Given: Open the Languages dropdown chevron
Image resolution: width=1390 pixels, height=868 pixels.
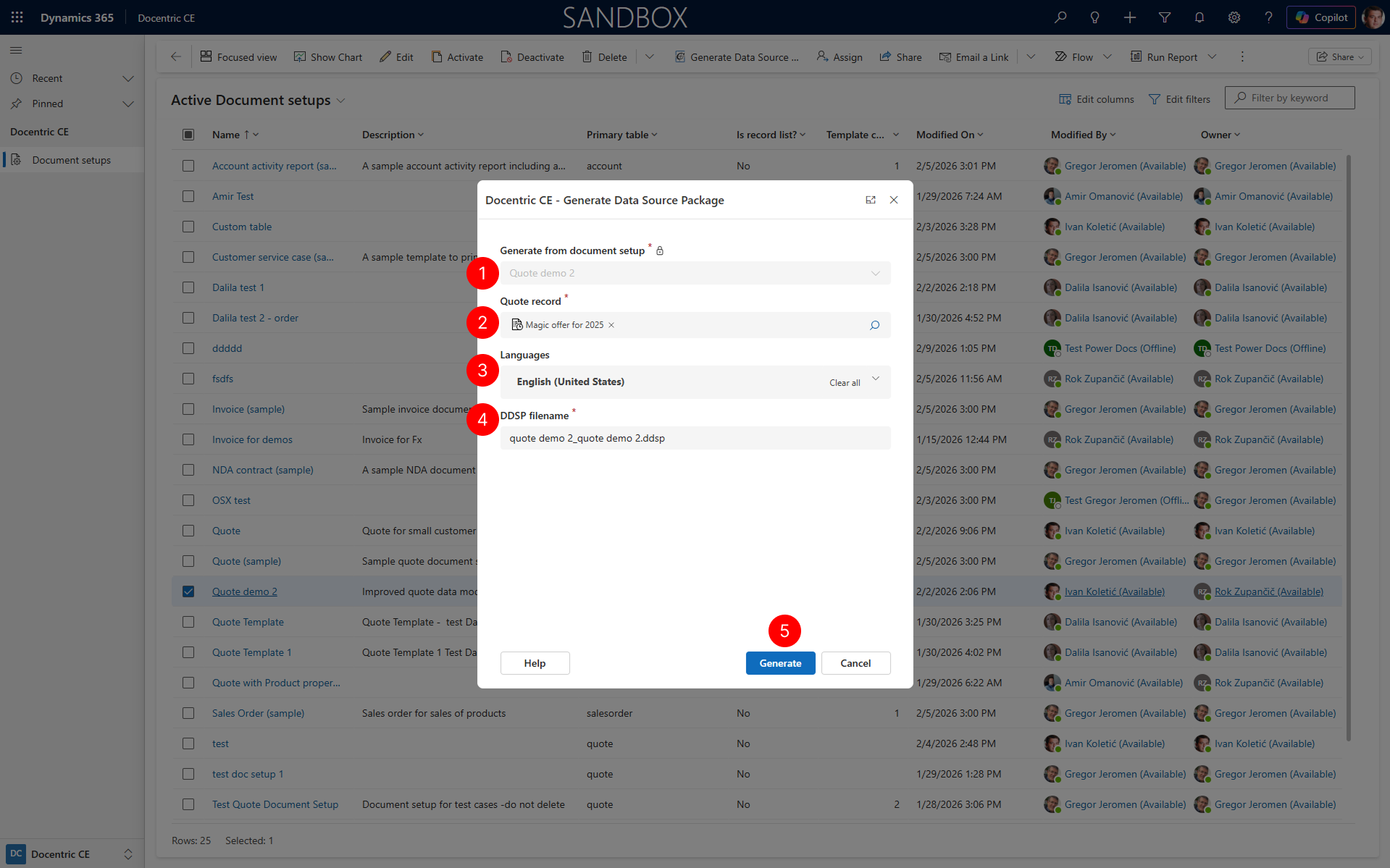Looking at the screenshot, I should tap(876, 379).
